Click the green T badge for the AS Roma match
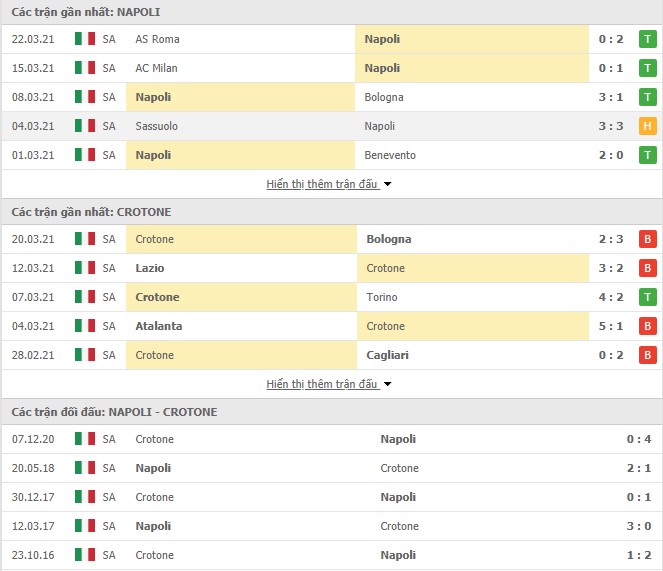The width and height of the screenshot is (663, 571). 647,39
